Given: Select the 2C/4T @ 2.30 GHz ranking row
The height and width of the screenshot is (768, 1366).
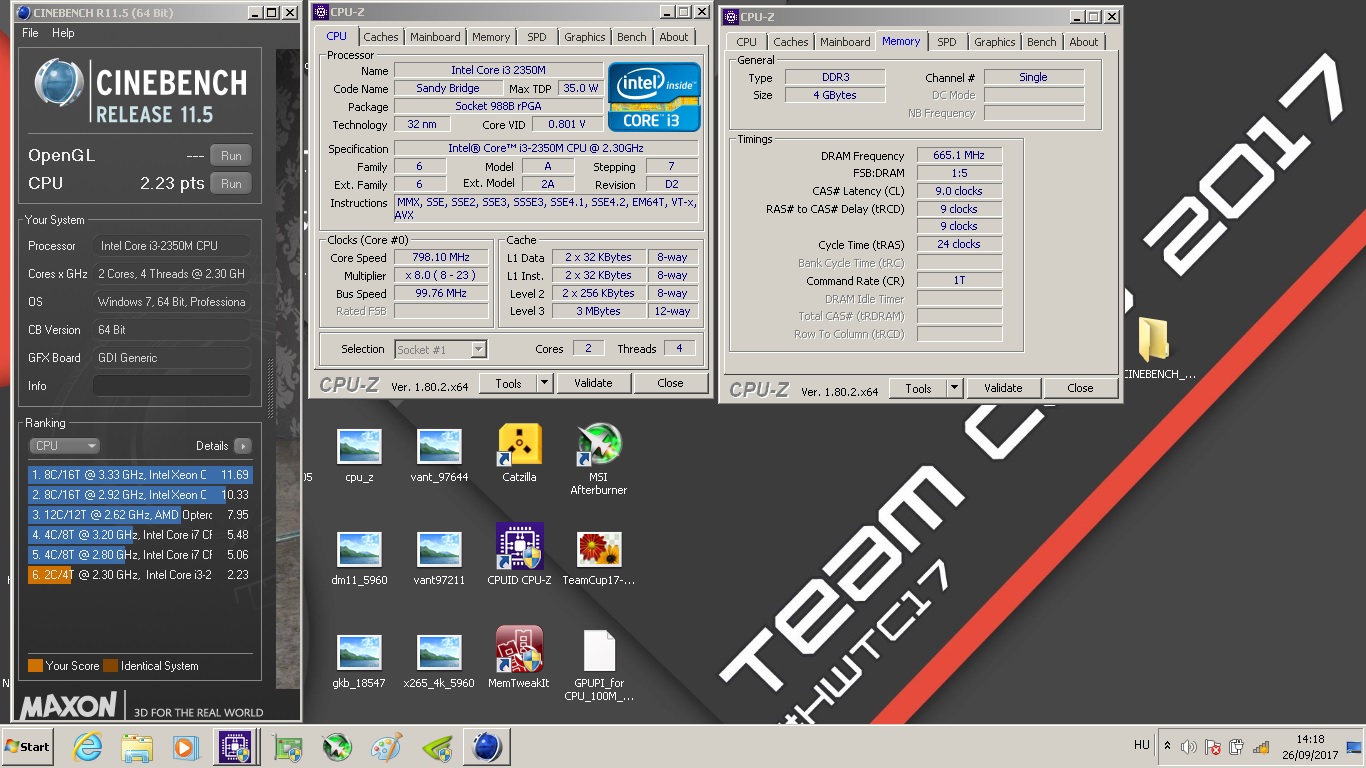Looking at the screenshot, I should (x=140, y=575).
